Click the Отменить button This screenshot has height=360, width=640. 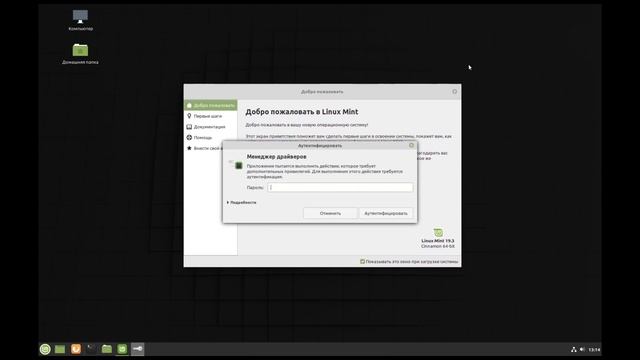330,213
